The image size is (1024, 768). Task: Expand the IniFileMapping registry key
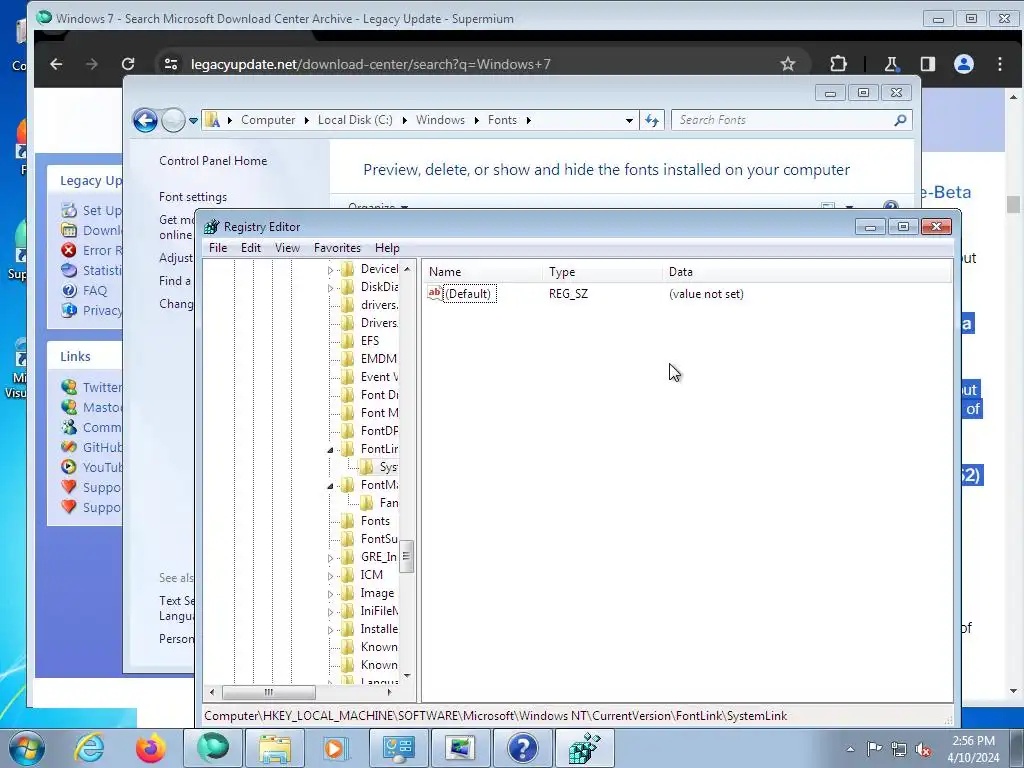pos(330,612)
